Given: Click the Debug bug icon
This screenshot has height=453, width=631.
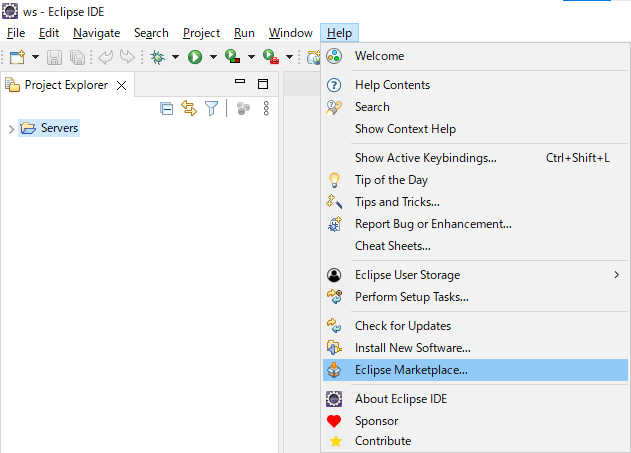Looking at the screenshot, I should (x=157, y=57).
